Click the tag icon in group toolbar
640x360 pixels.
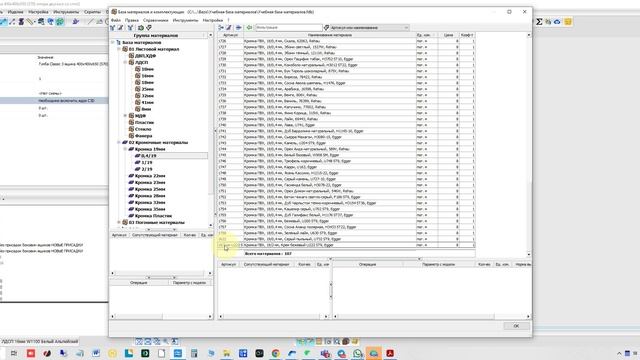tap(149, 28)
